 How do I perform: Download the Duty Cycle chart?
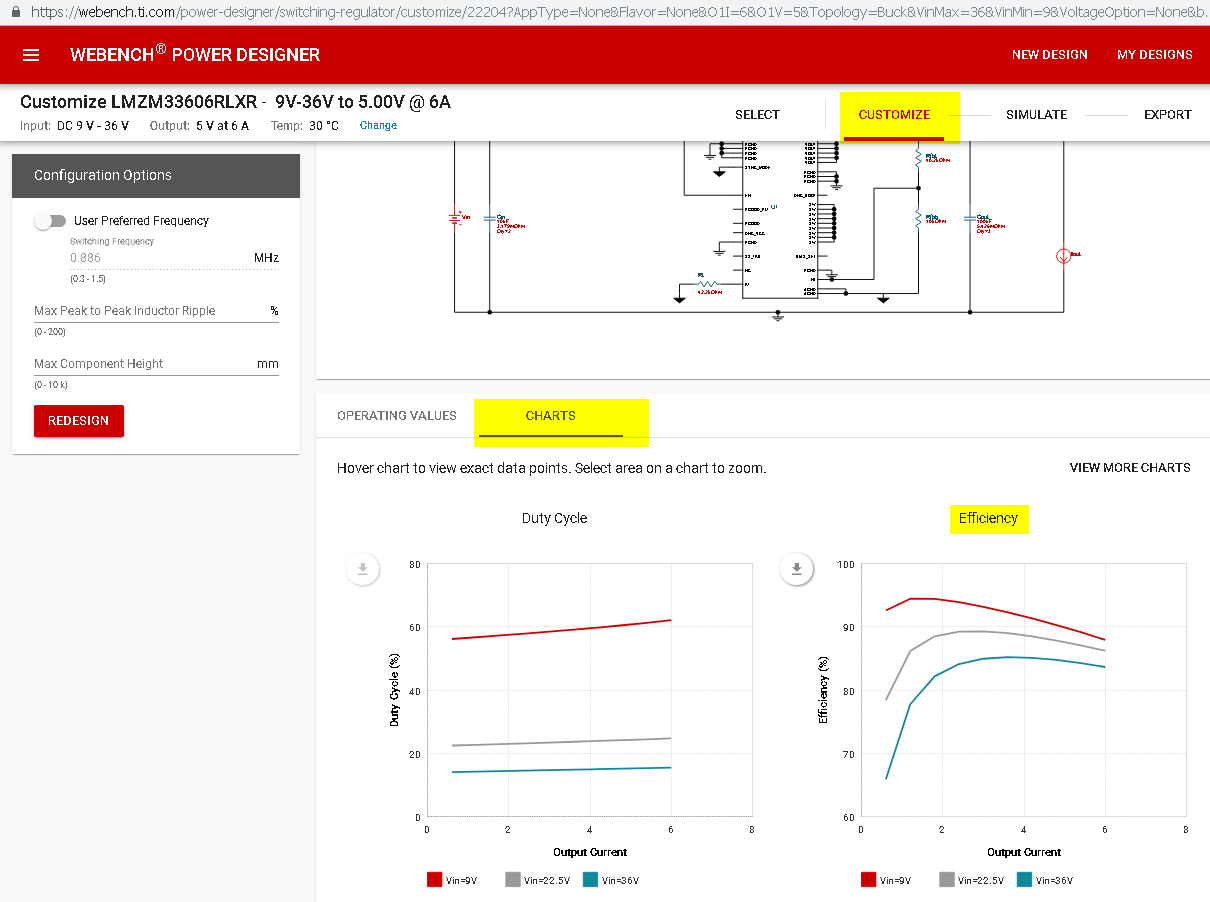point(363,570)
